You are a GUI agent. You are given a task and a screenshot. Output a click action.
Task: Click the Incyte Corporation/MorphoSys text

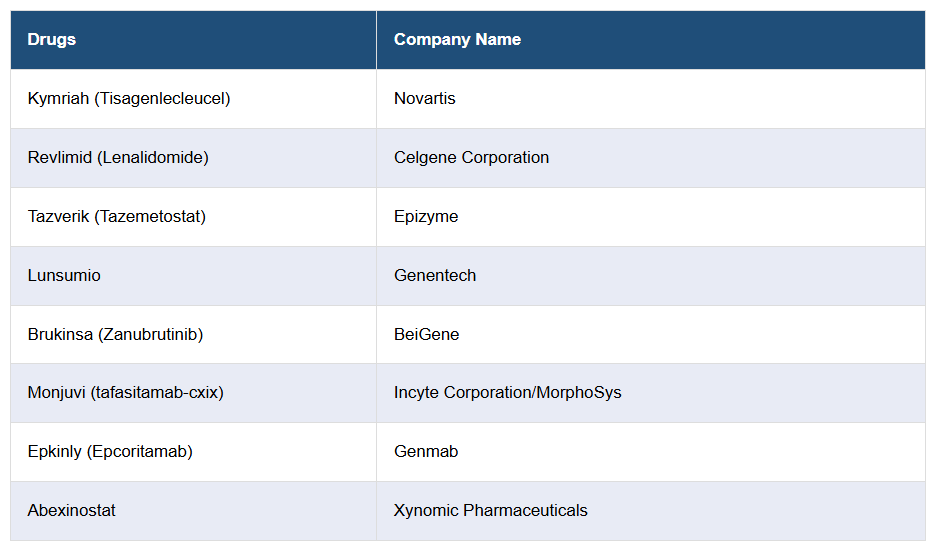click(507, 393)
